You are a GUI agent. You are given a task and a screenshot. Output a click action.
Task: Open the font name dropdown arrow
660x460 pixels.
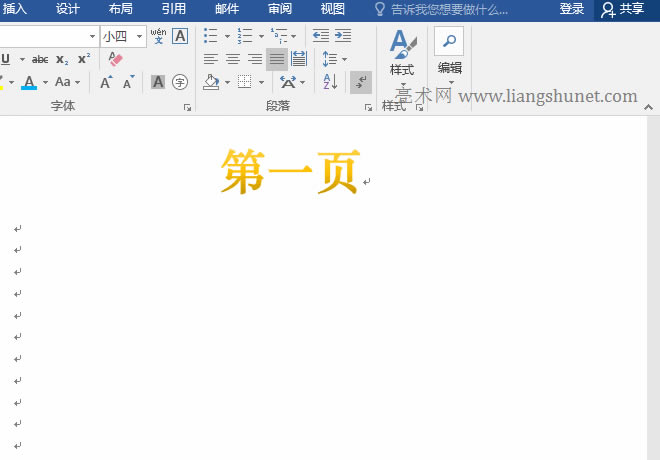[x=92, y=37]
